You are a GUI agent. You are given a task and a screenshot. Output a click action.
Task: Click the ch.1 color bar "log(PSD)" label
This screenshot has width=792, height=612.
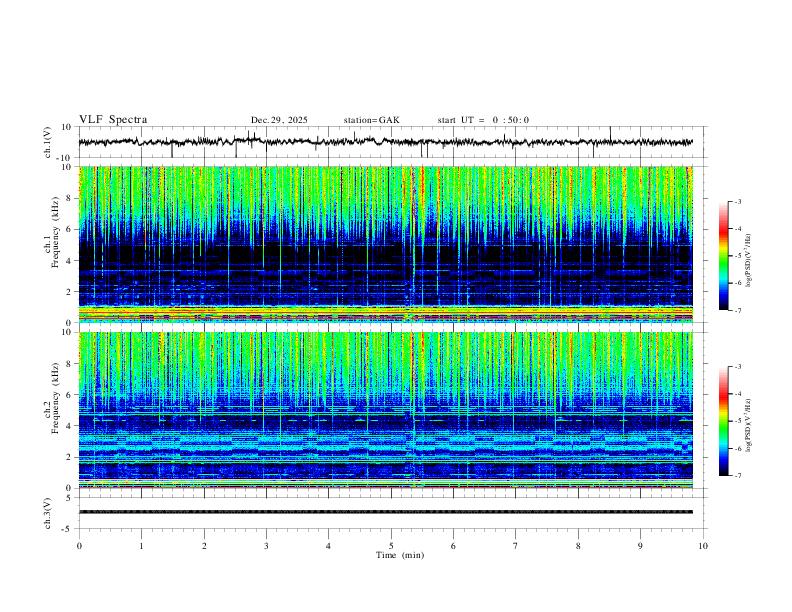[x=748, y=261]
